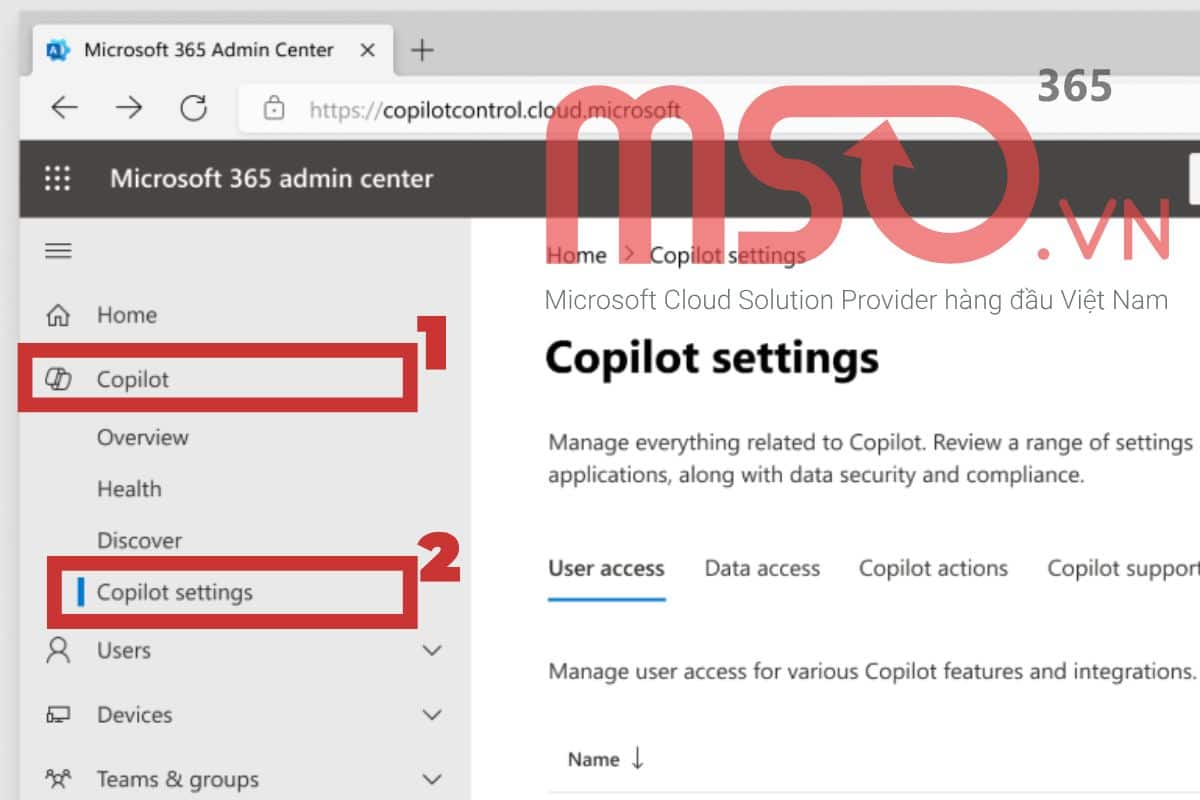The height and width of the screenshot is (800, 1200).
Task: Switch to the Copilot actions tab
Action: click(x=933, y=569)
